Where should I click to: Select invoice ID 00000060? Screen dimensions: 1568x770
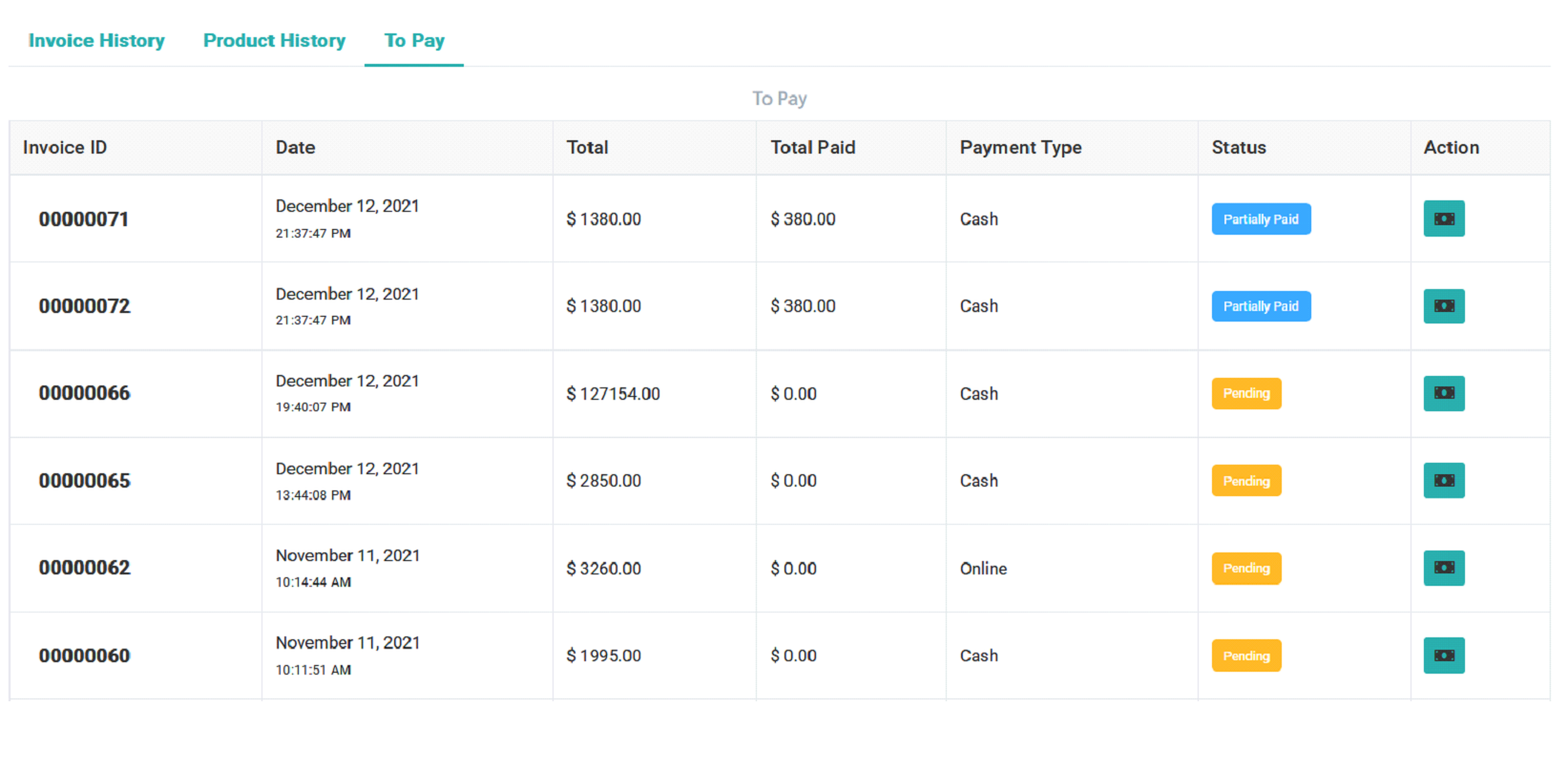84,656
